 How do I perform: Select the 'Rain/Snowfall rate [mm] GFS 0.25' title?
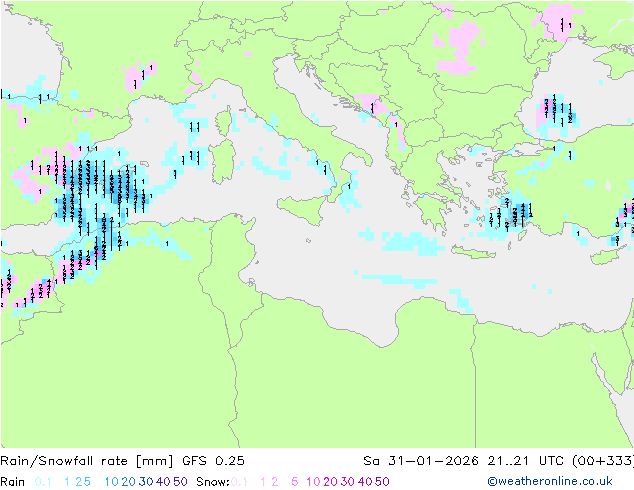[122, 461]
